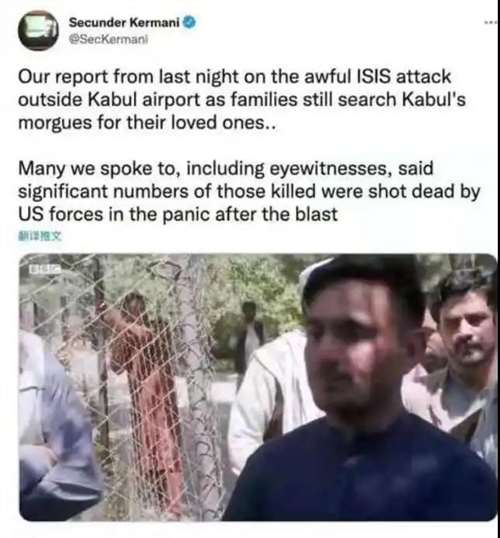Click the blue verified badge
The width and height of the screenshot is (500, 538).
click(x=189, y=23)
